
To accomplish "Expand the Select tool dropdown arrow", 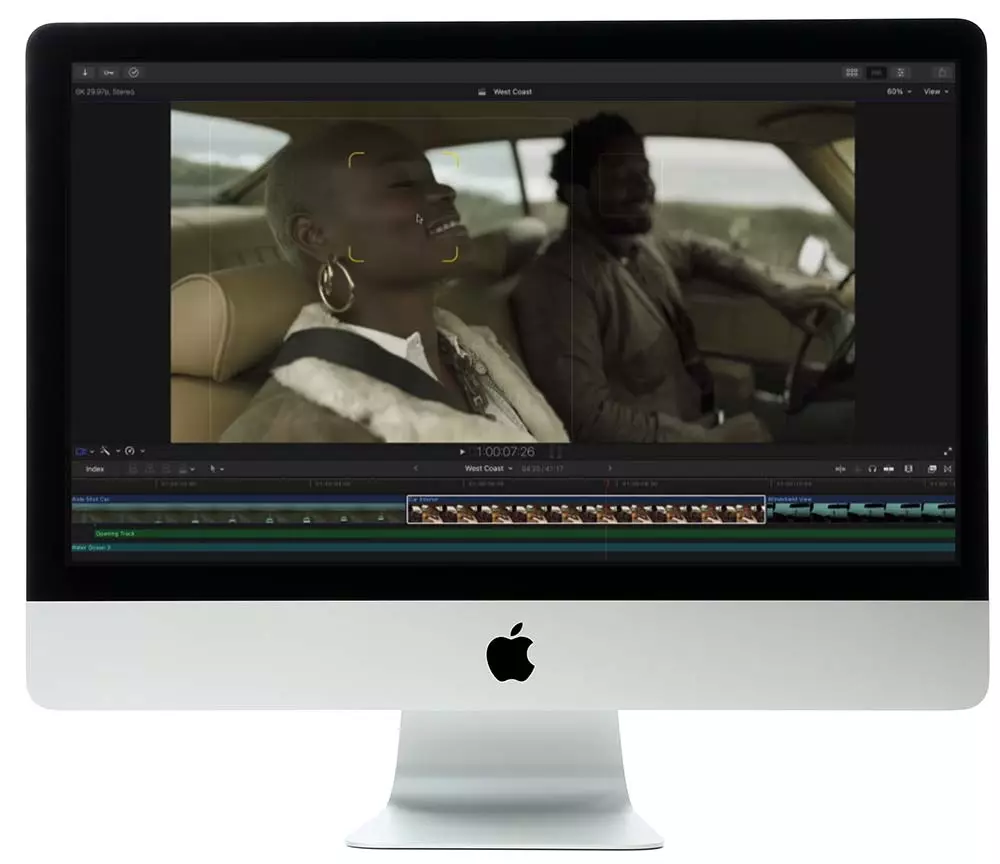I will (x=222, y=469).
